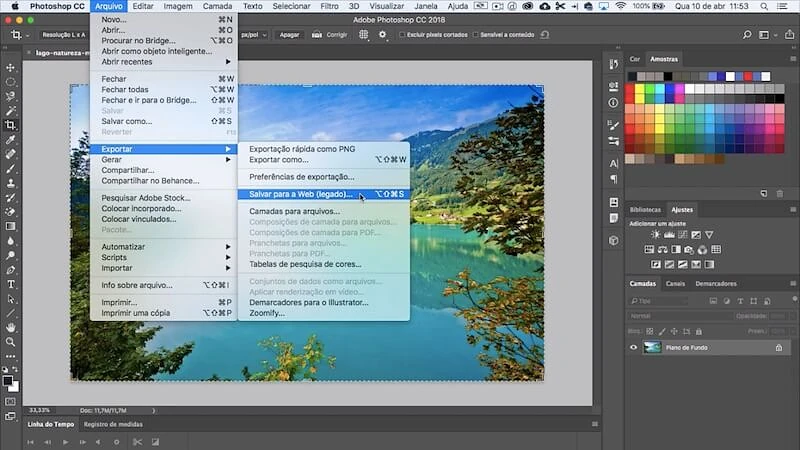Image resolution: width=800 pixels, height=450 pixels.
Task: Click Preferências de exportação...
Action: coord(324,177)
